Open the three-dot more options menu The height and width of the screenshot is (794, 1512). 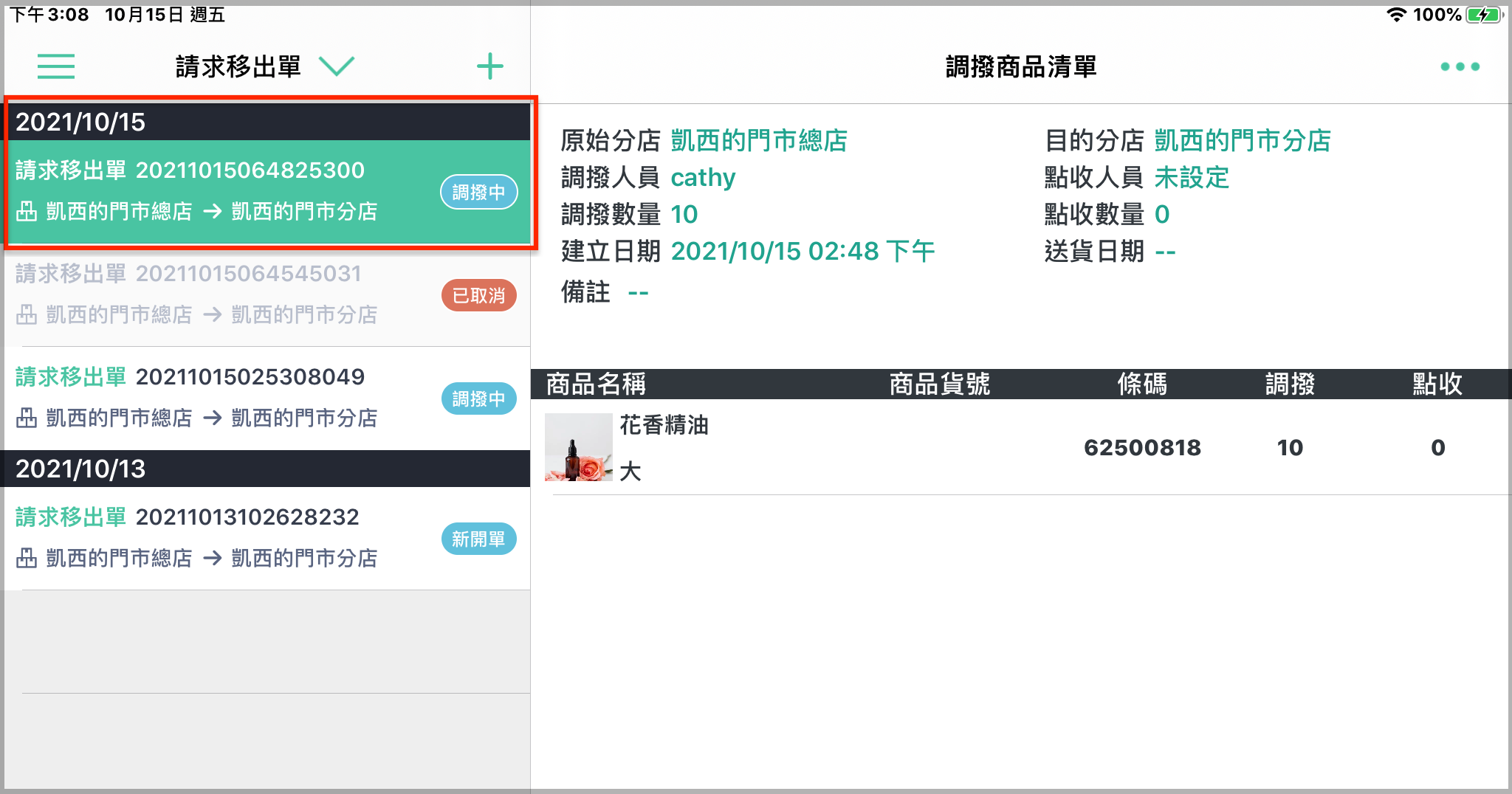coord(1460,66)
